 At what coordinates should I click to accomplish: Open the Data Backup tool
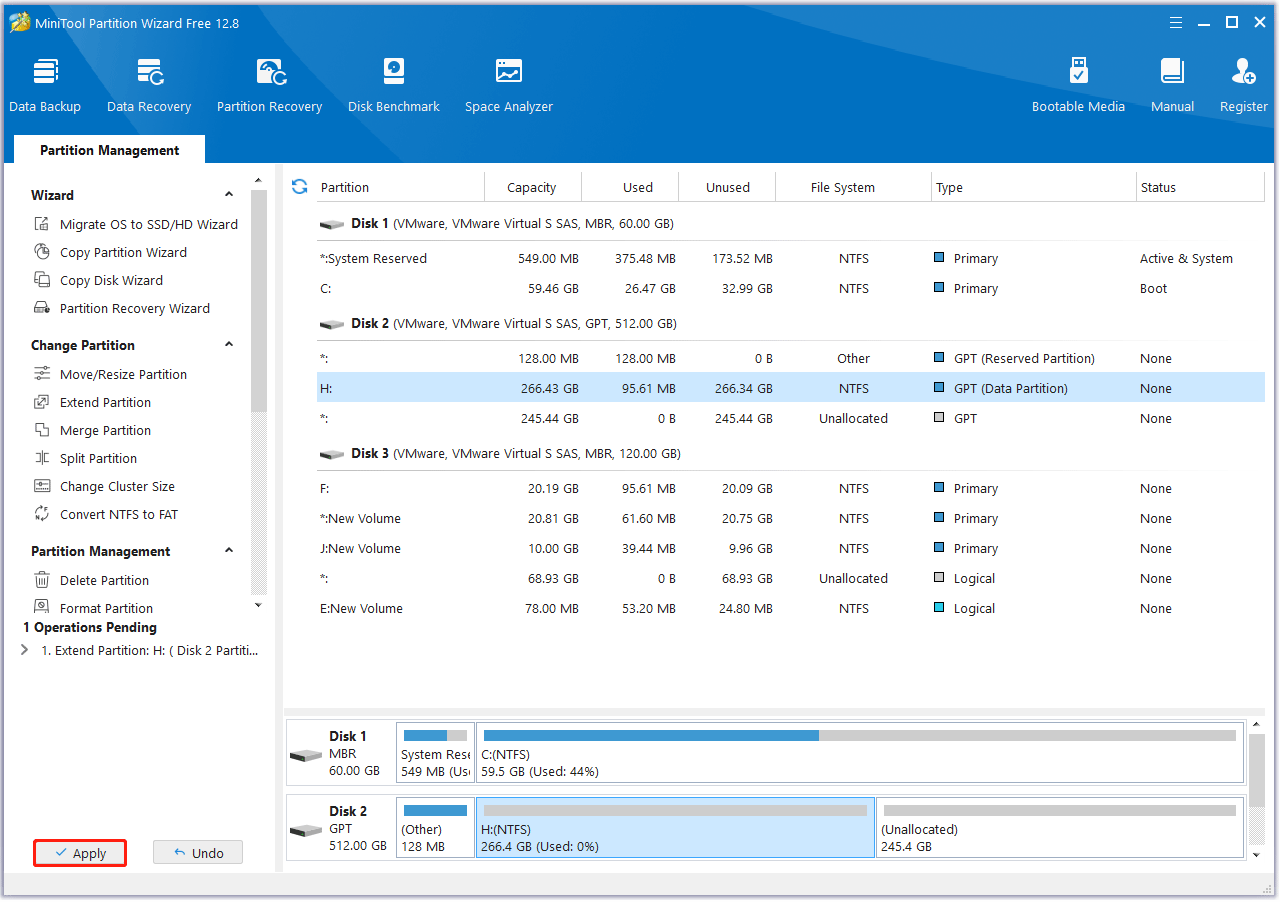[45, 86]
